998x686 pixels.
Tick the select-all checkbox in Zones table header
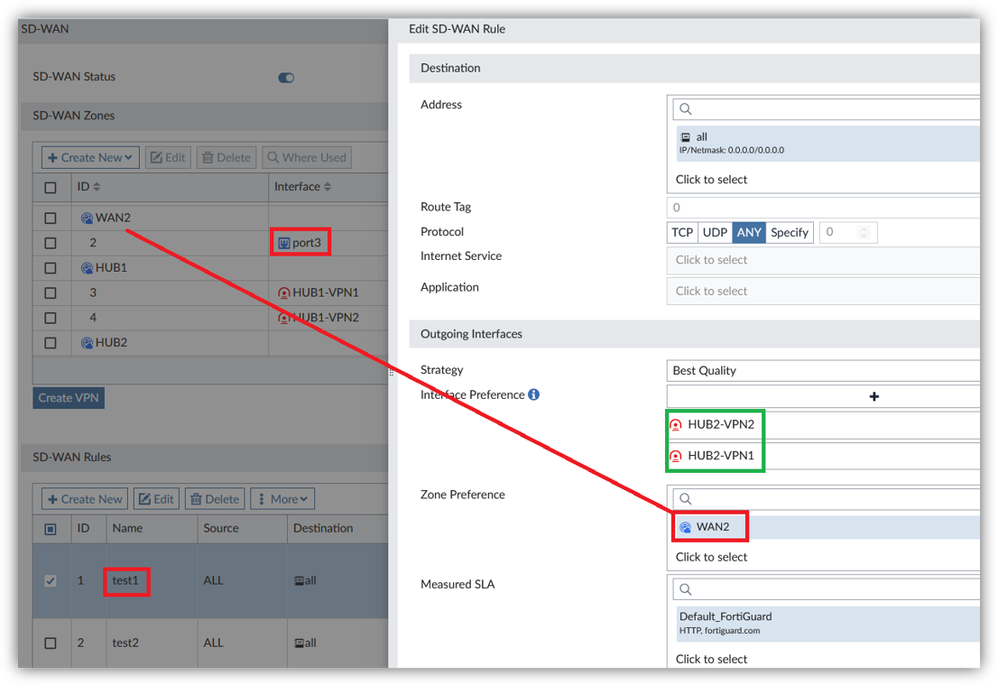pyautogui.click(x=50, y=188)
